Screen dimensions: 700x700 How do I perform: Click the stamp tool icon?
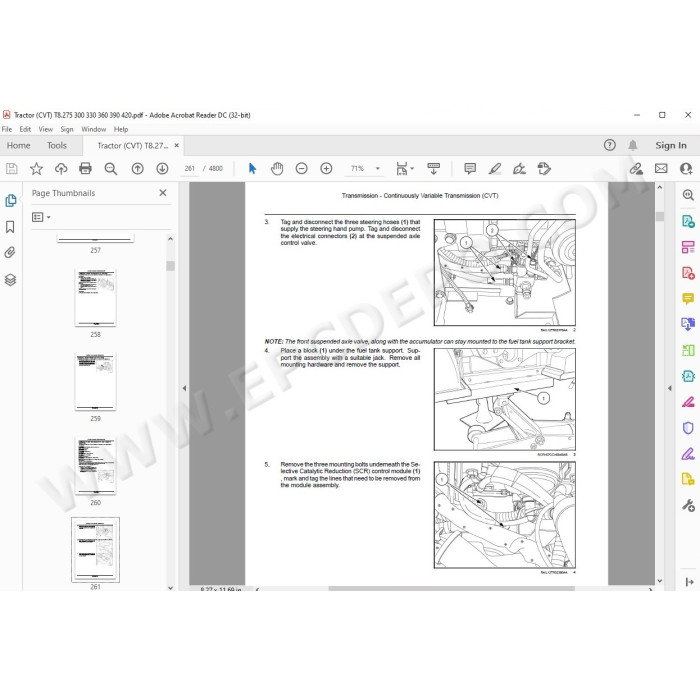(544, 169)
